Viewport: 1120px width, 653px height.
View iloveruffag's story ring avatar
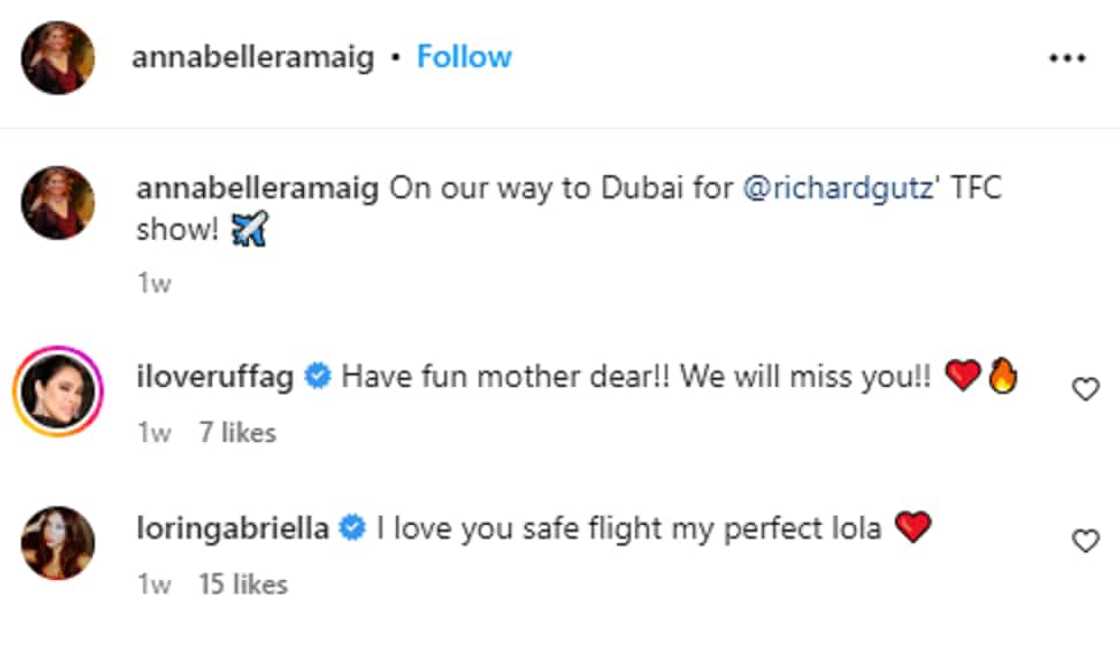[58, 390]
